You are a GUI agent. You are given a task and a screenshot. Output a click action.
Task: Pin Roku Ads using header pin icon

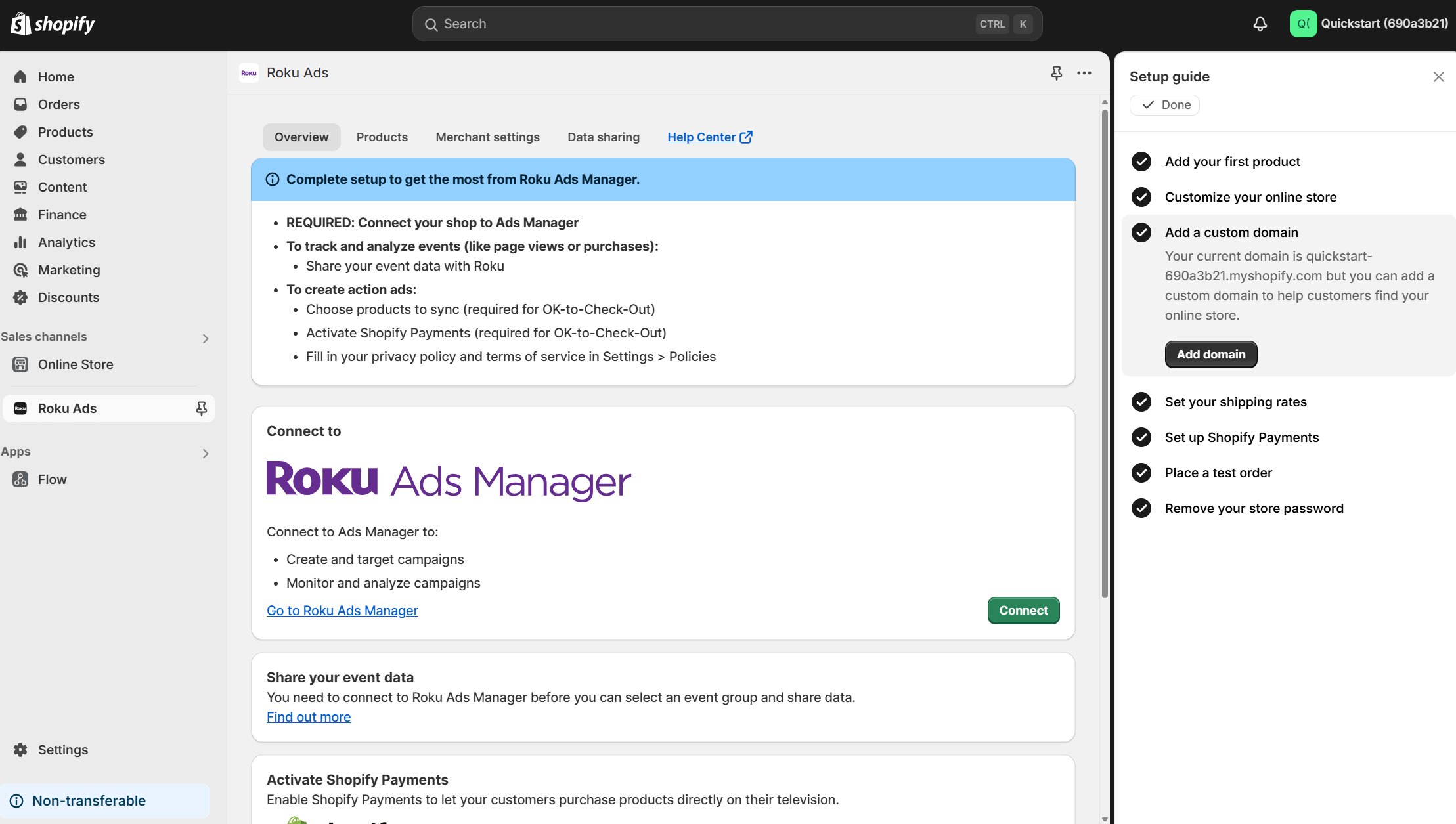point(1056,73)
